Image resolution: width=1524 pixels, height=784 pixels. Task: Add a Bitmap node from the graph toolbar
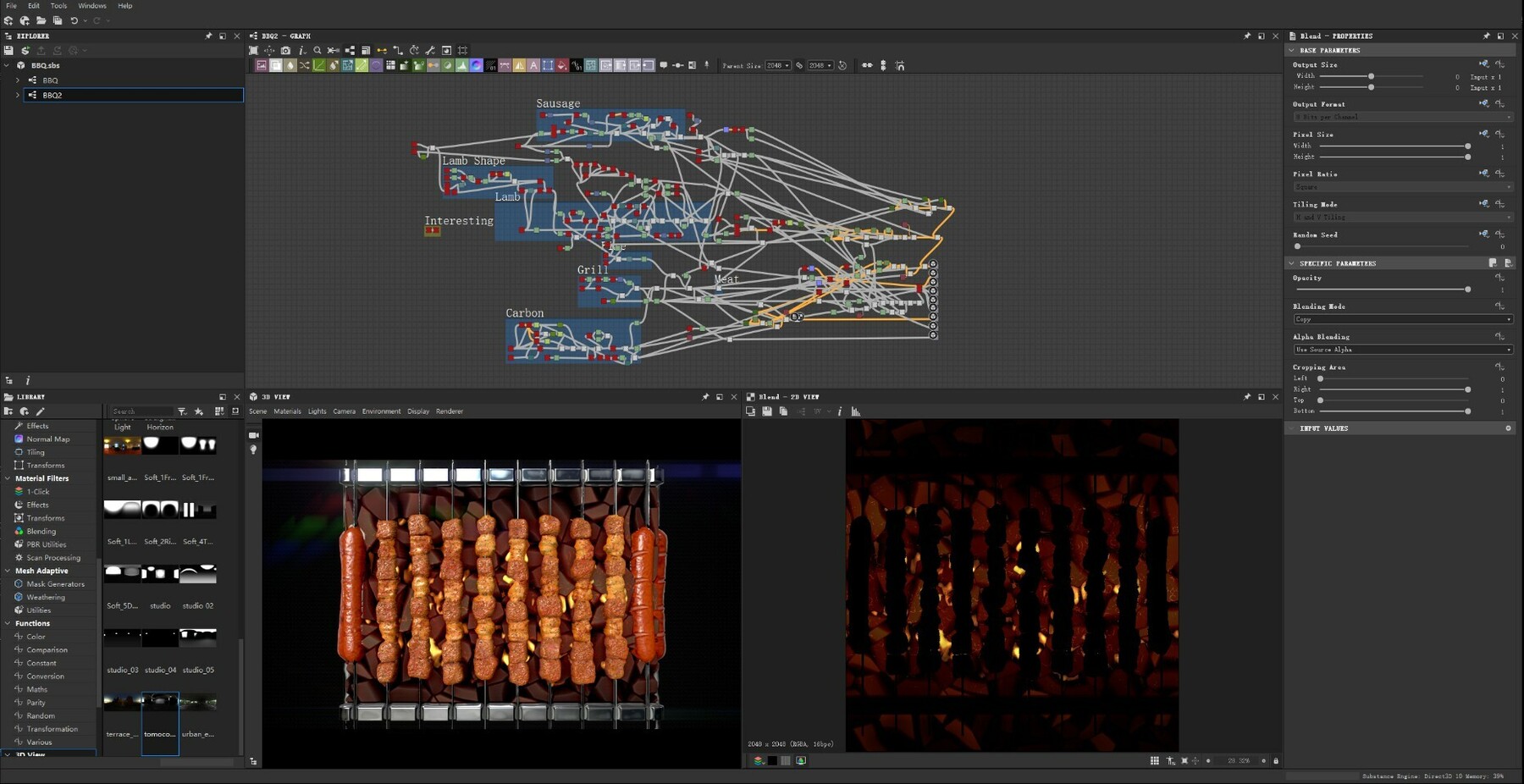coord(261,65)
